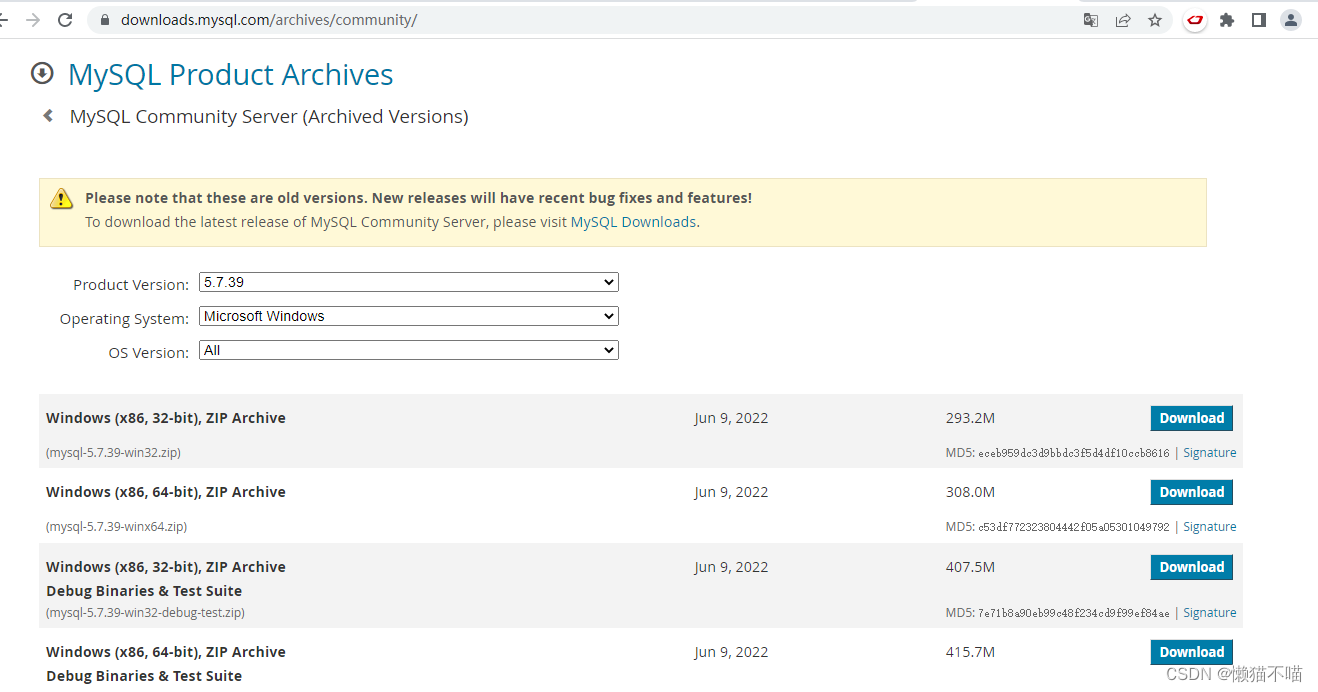This screenshot has width=1318, height=692.
Task: Click the browser forward arrow
Action: point(33,20)
